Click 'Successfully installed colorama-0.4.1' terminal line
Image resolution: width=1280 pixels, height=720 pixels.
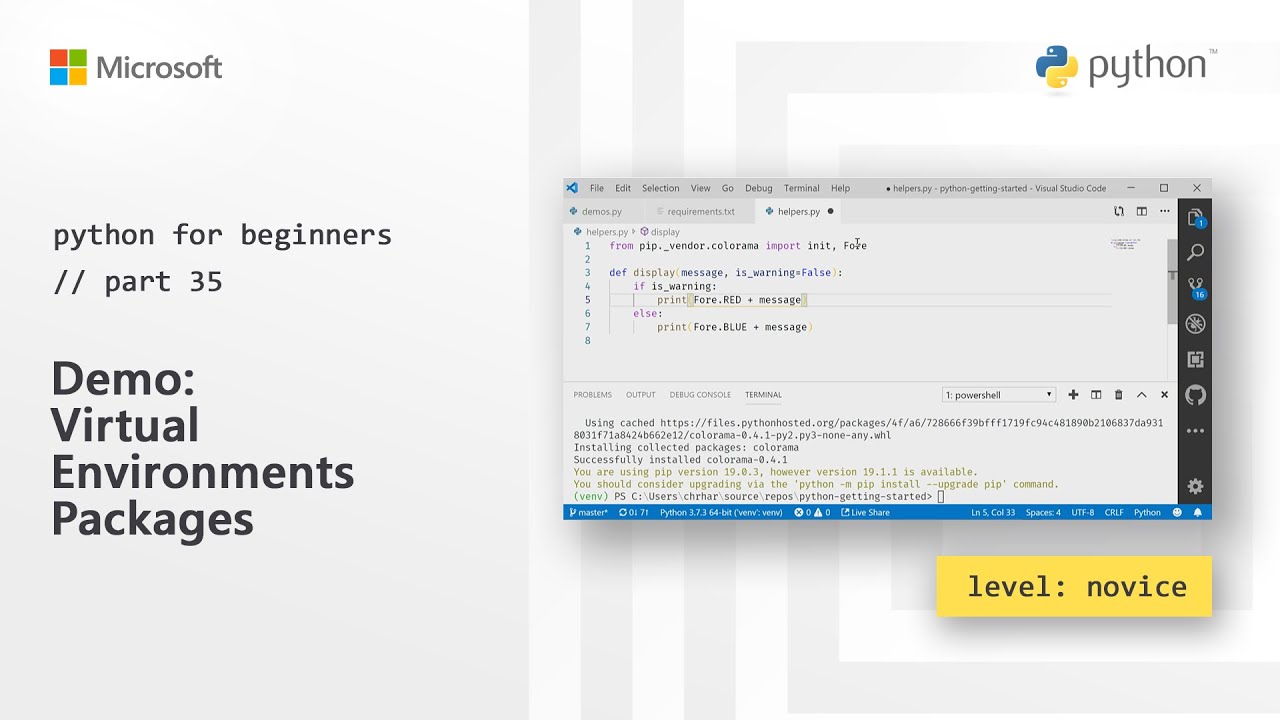coord(680,460)
